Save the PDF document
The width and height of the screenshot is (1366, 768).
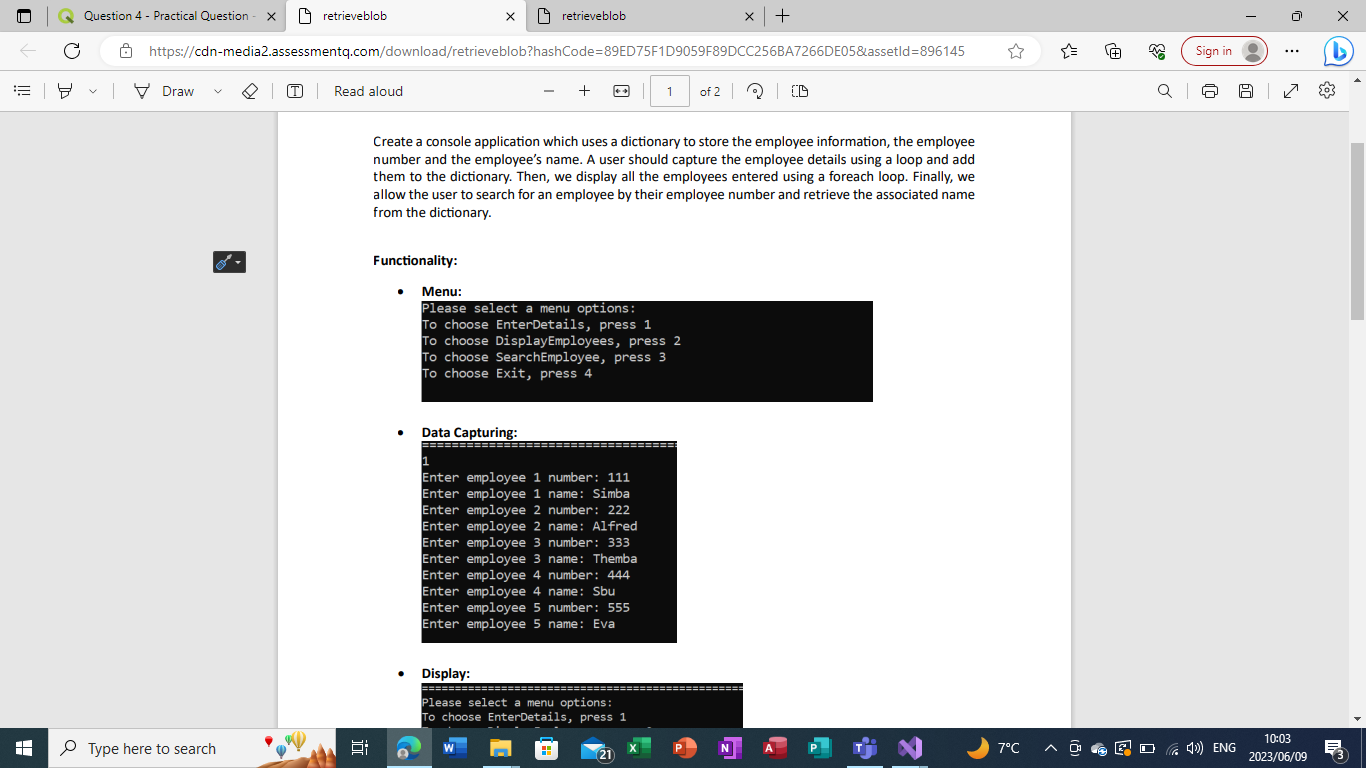tap(1245, 90)
